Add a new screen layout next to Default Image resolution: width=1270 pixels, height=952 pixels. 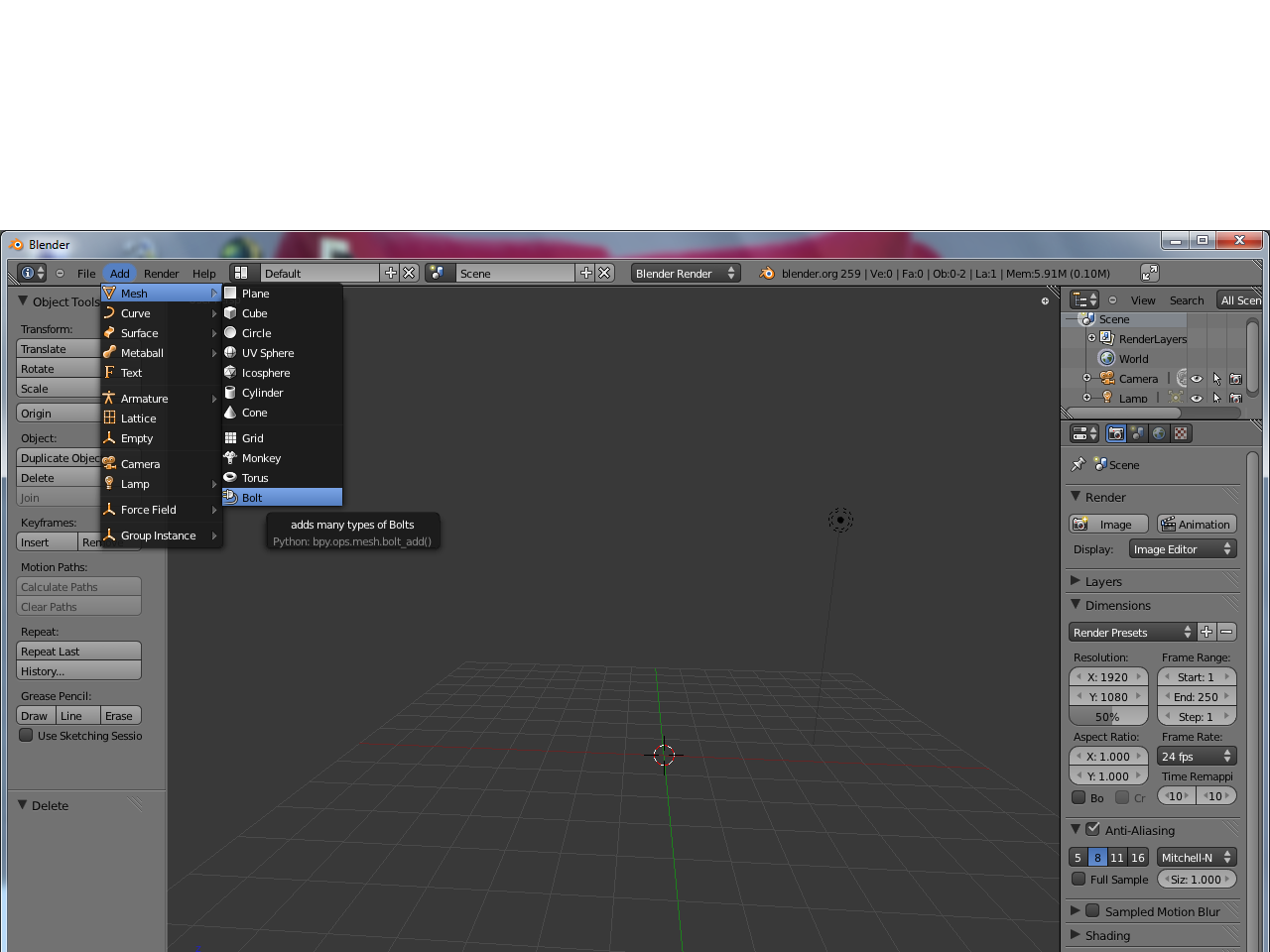[x=391, y=273]
